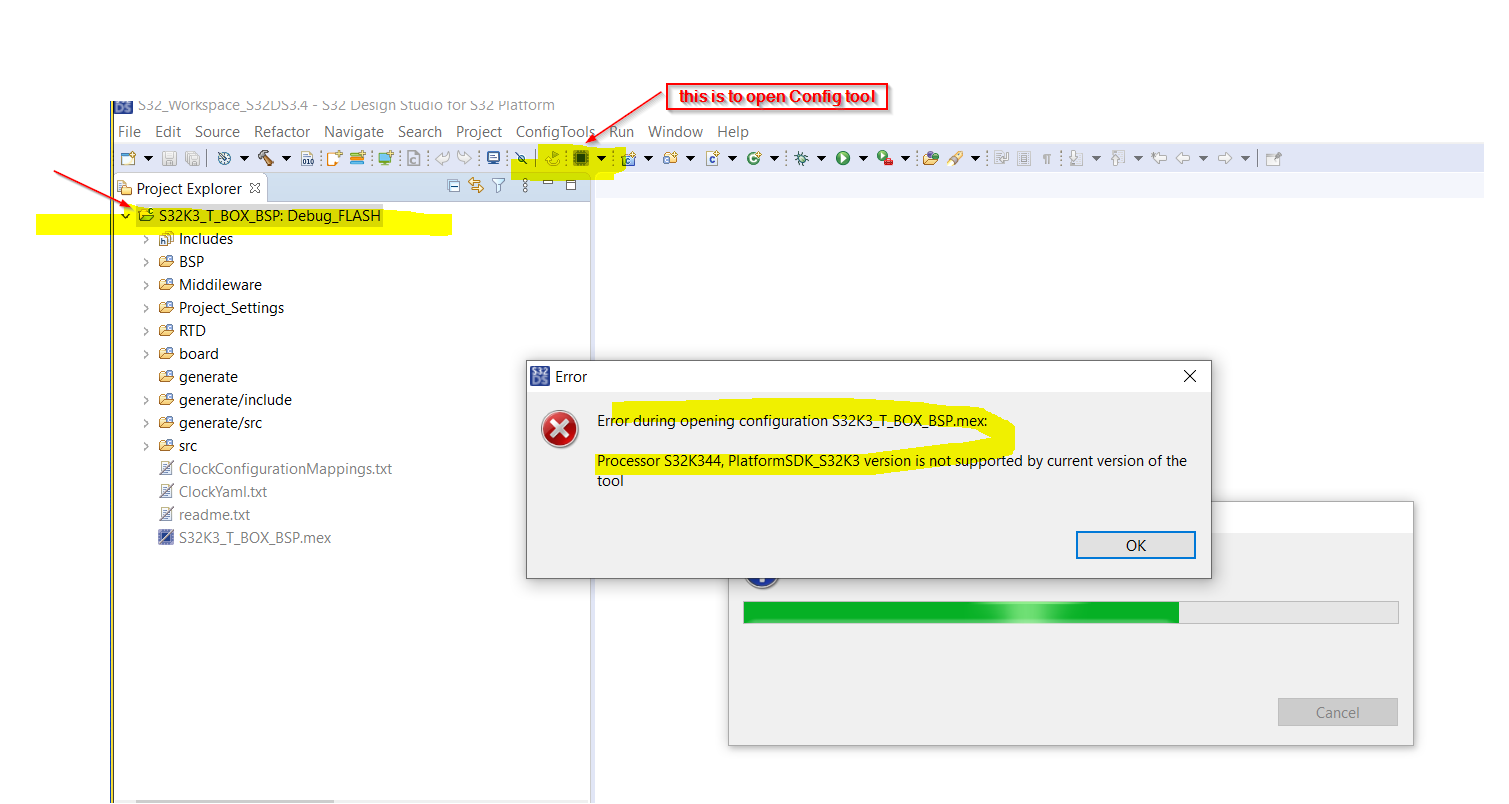Open the ConfigTools menu
1509x804 pixels.
(x=554, y=131)
